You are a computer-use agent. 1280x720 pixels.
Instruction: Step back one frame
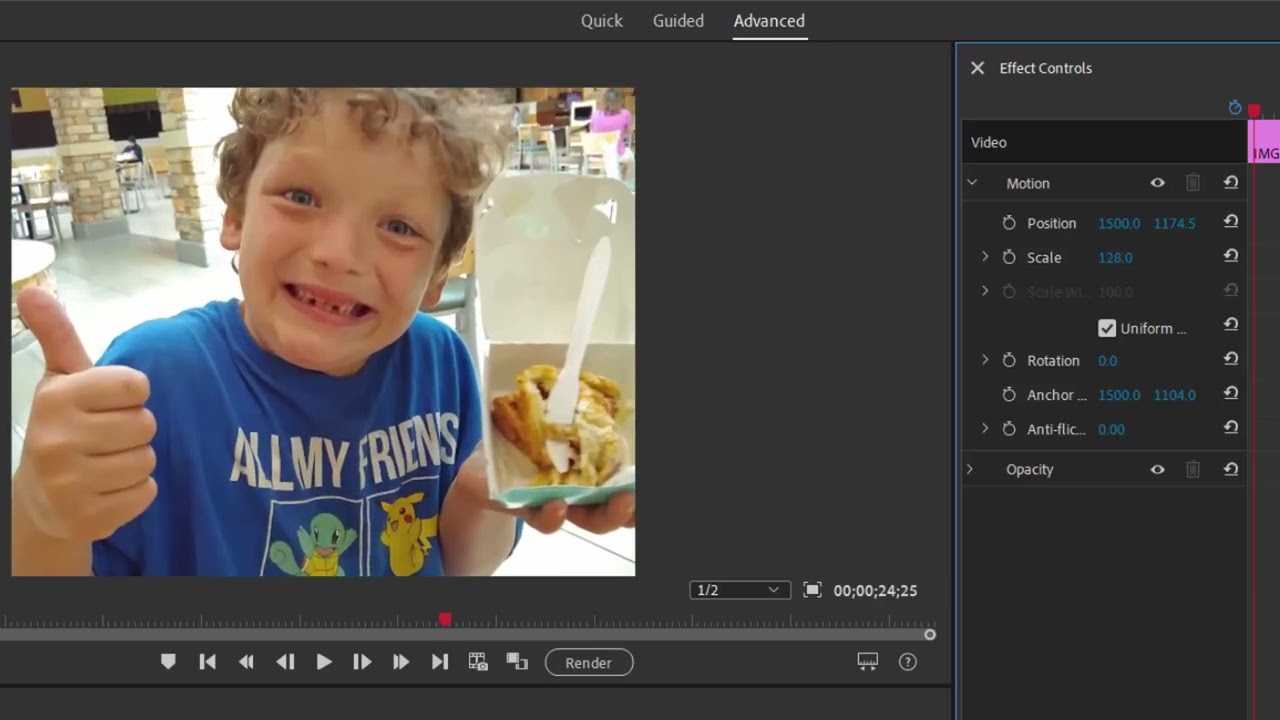285,662
